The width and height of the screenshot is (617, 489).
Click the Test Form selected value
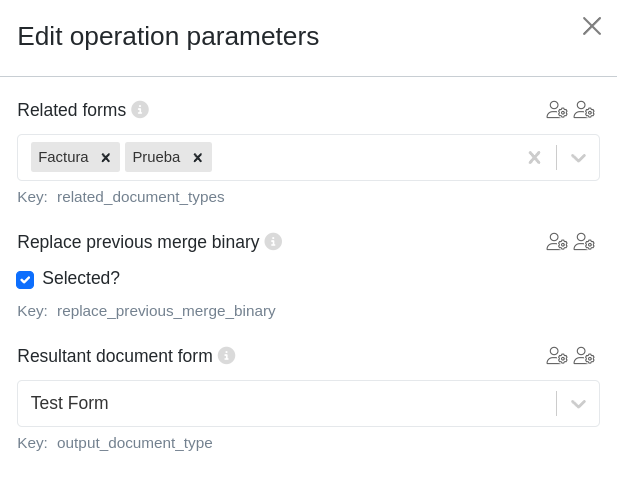(x=70, y=404)
